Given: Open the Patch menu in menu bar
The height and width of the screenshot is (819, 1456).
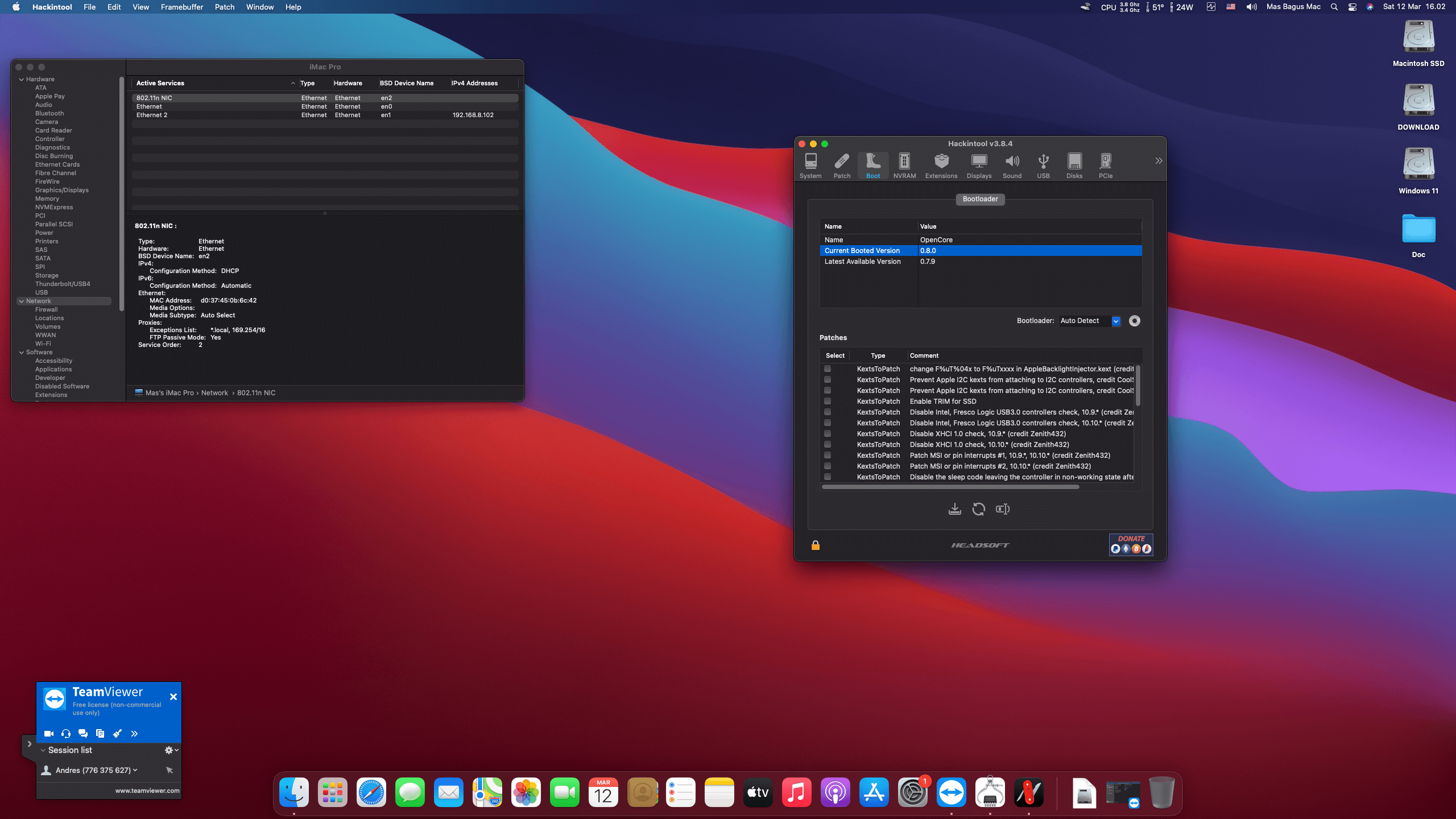Looking at the screenshot, I should pyautogui.click(x=224, y=7).
